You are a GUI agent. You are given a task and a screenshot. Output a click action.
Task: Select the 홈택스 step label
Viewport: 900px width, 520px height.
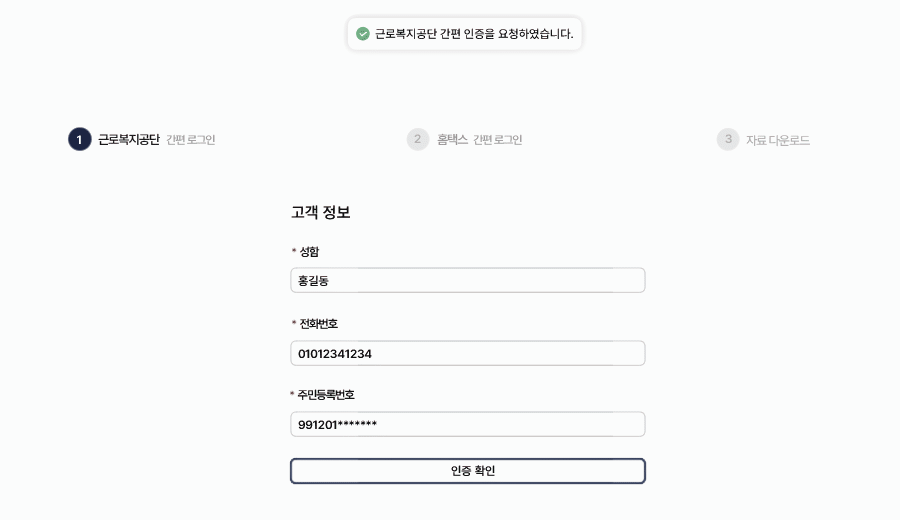click(x=452, y=140)
